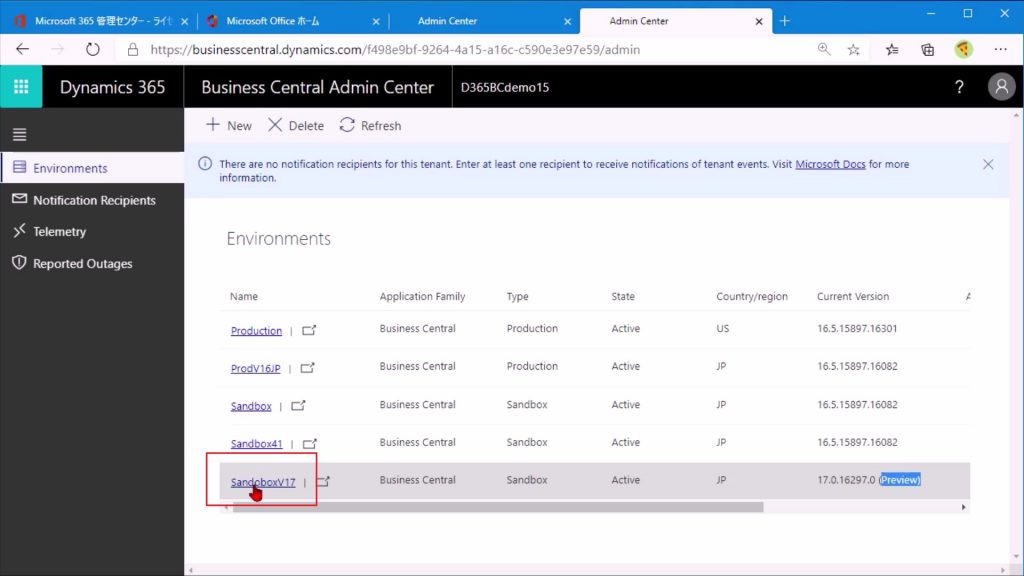
Task: Toggle the sidebar hamburger menu
Action: [20, 135]
